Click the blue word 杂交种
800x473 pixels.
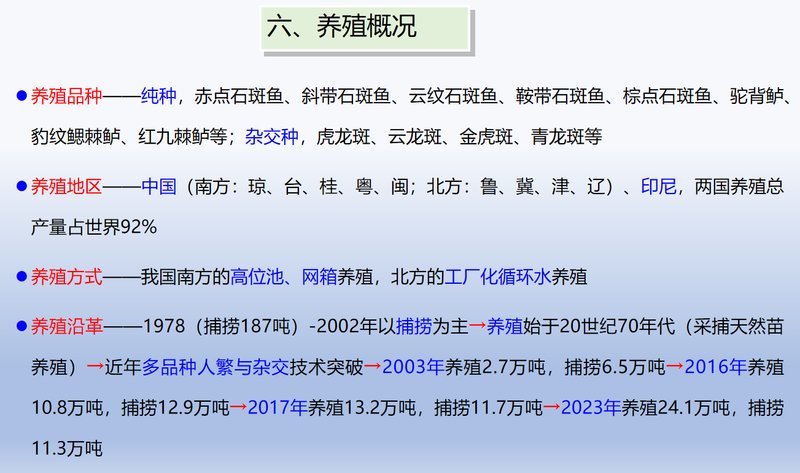(x=272, y=135)
